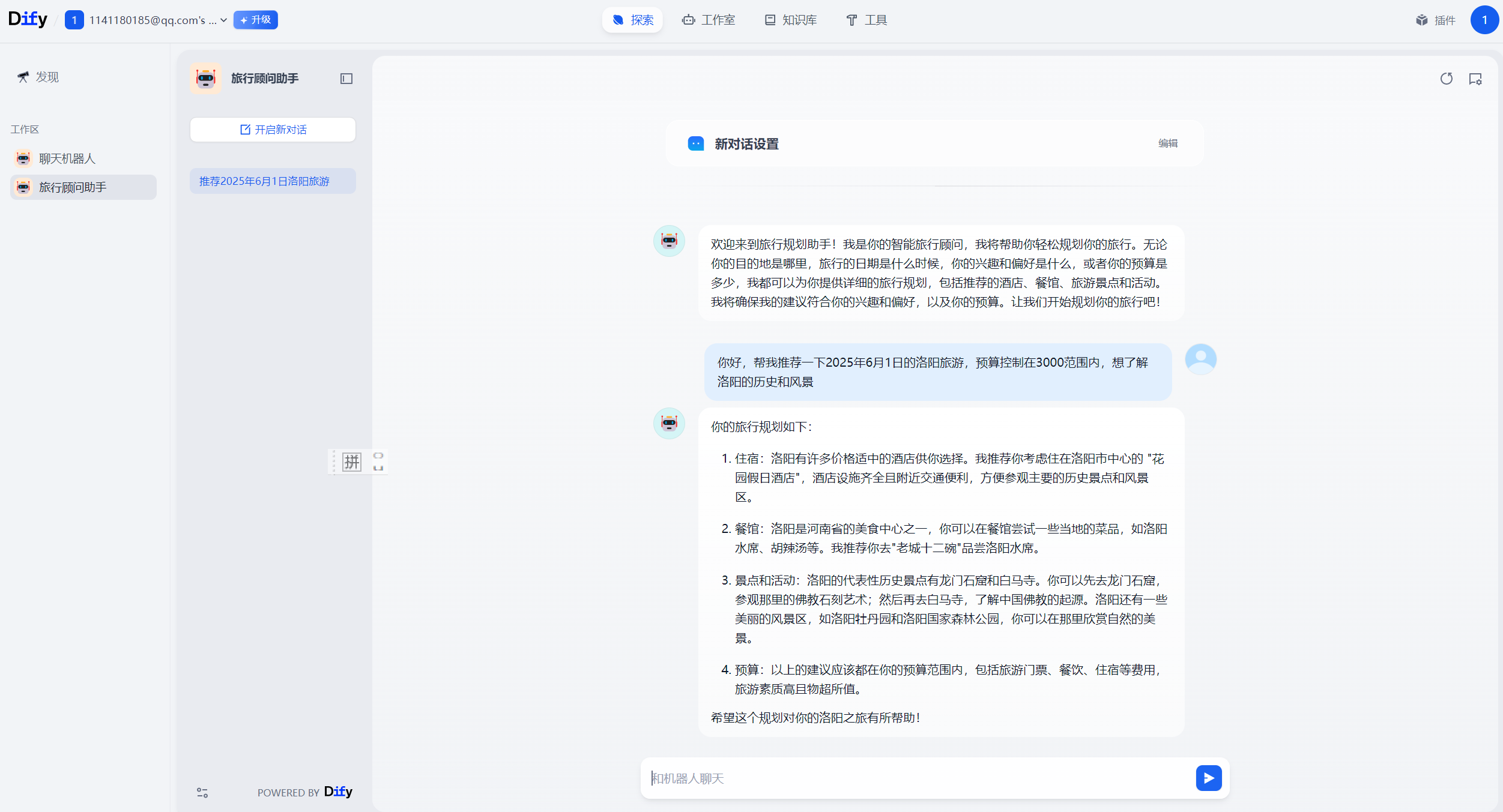Click the settings sliders icon bottom left
This screenshot has width=1503, height=812.
pos(202,793)
